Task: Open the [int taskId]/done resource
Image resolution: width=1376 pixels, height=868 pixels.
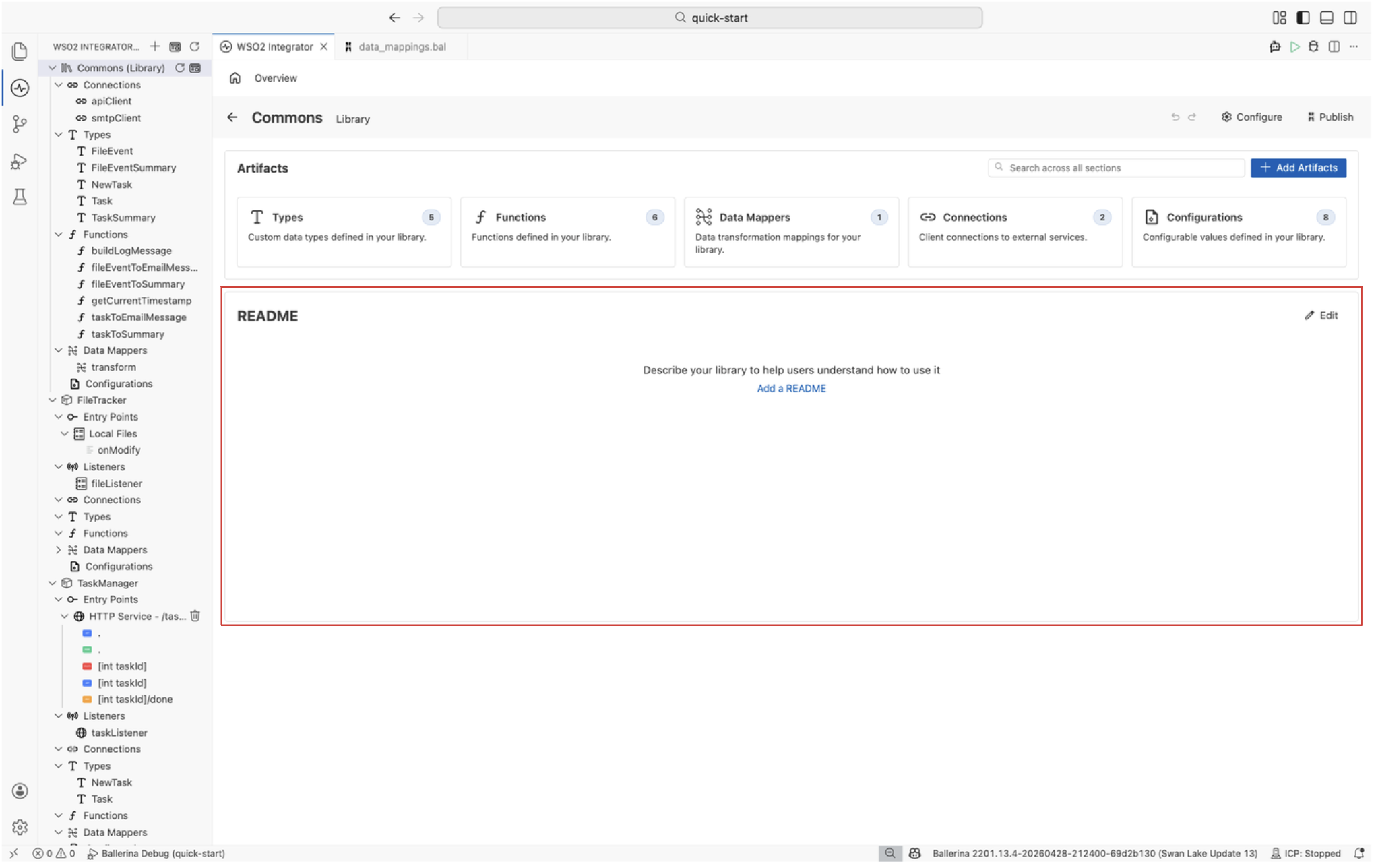Action: 135,700
